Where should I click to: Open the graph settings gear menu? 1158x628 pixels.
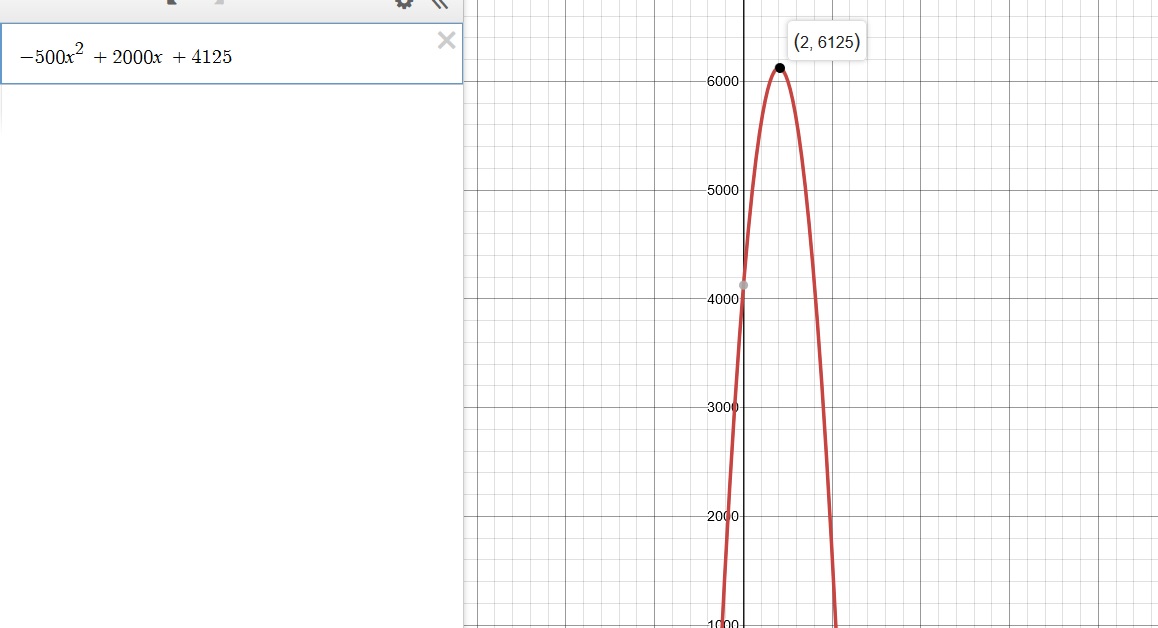[x=404, y=4]
